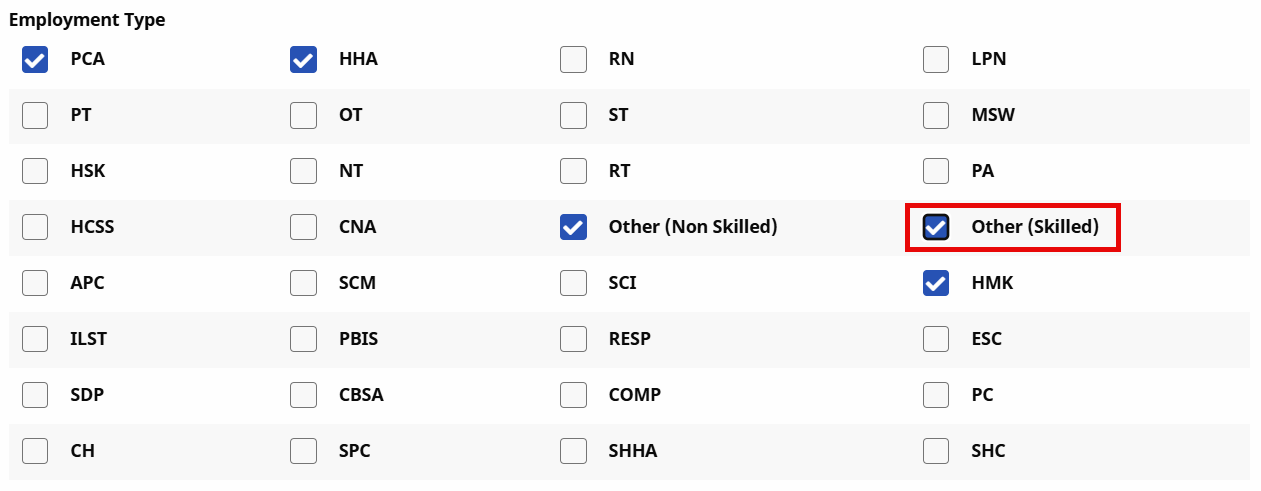Tick the PBIS checkbox
The width and height of the screenshot is (1261, 491).
click(303, 340)
